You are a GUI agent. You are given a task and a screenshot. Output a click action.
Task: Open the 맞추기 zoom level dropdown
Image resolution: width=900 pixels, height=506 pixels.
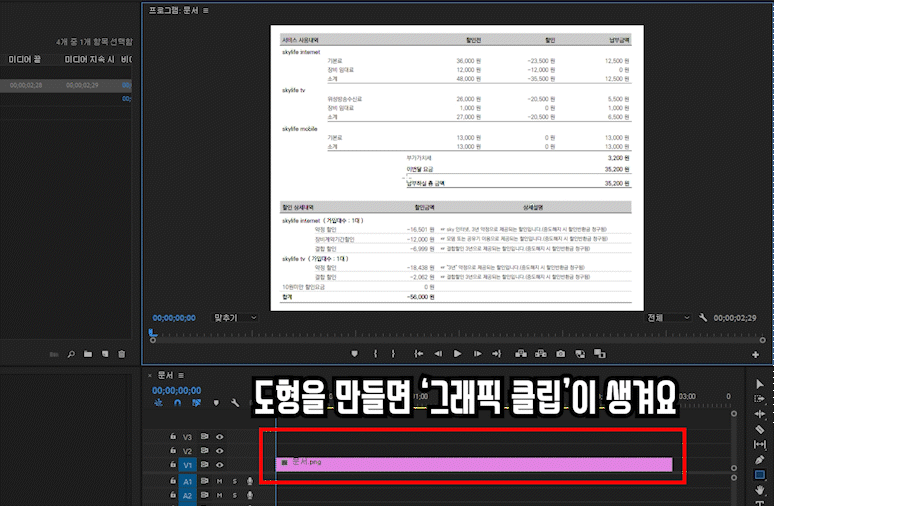[x=235, y=318]
